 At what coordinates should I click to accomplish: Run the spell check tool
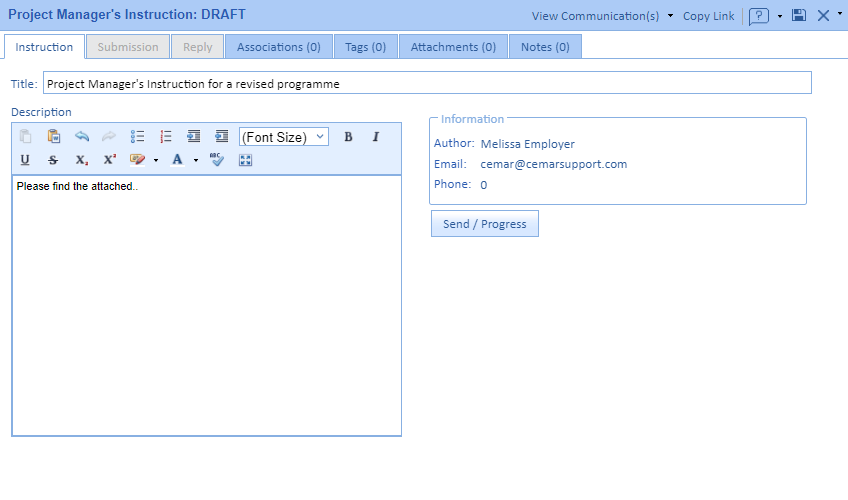click(x=217, y=160)
